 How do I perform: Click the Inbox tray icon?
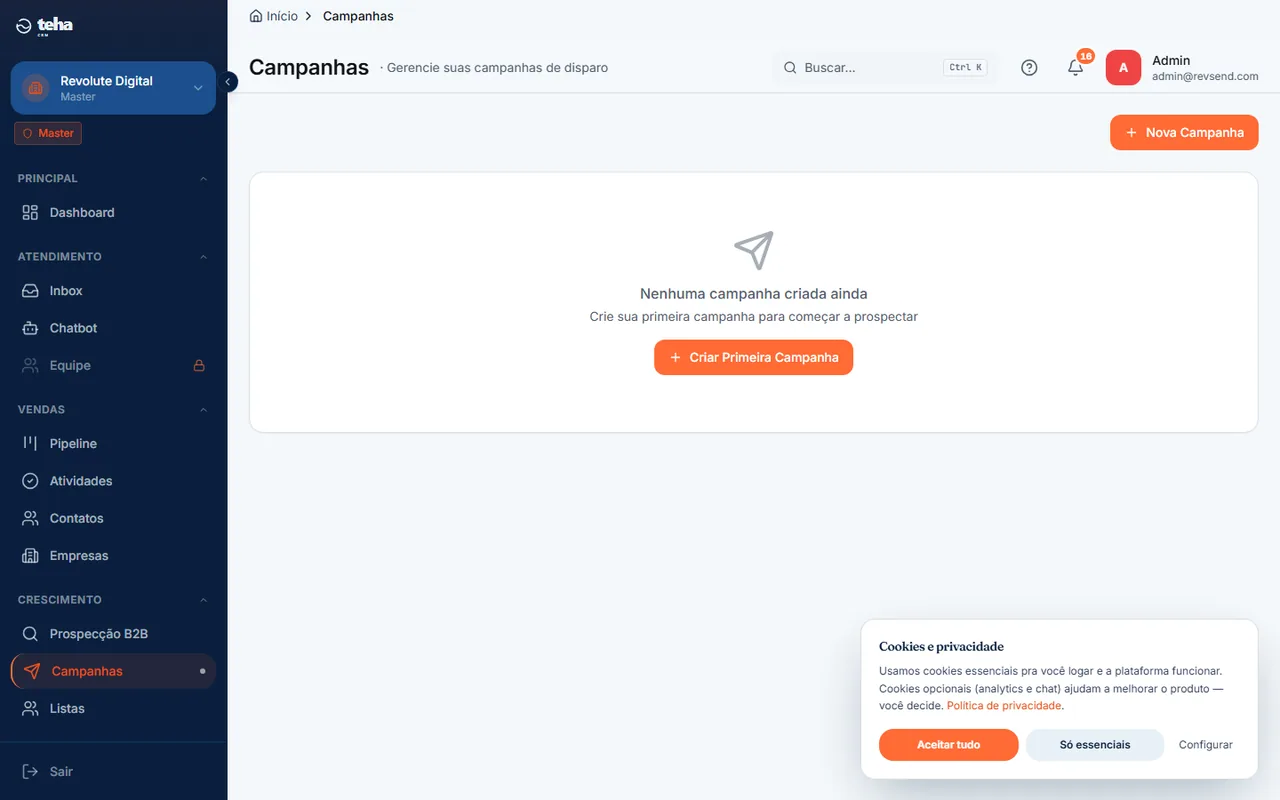click(x=30, y=291)
